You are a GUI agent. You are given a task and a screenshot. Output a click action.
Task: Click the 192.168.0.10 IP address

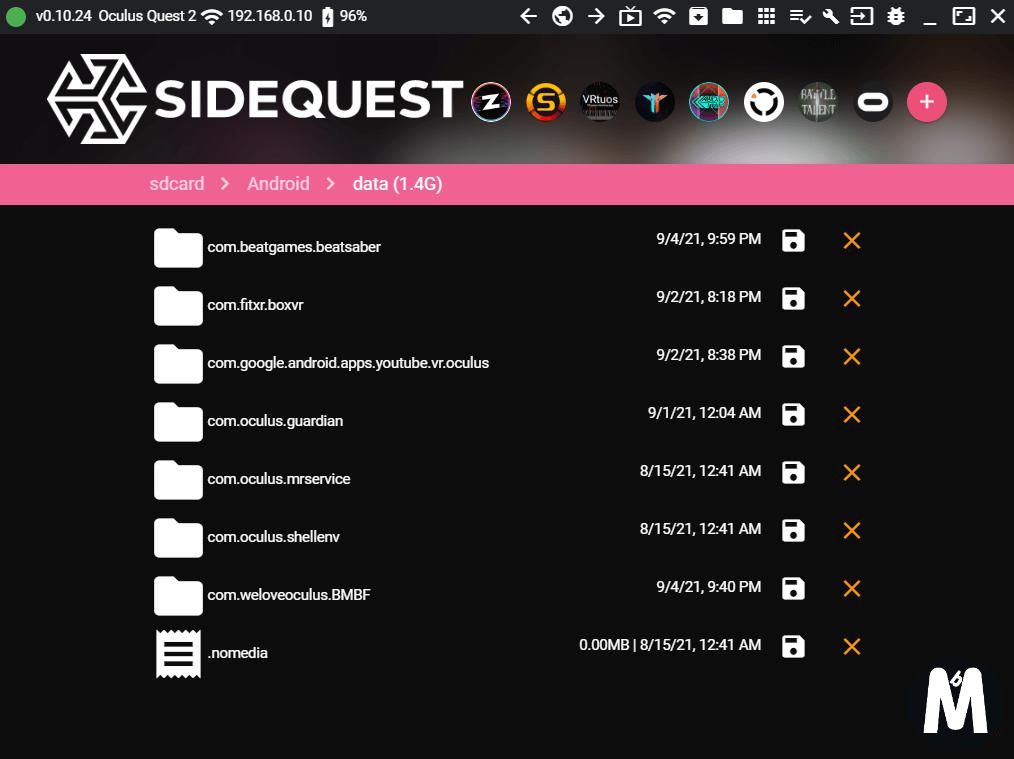point(270,16)
